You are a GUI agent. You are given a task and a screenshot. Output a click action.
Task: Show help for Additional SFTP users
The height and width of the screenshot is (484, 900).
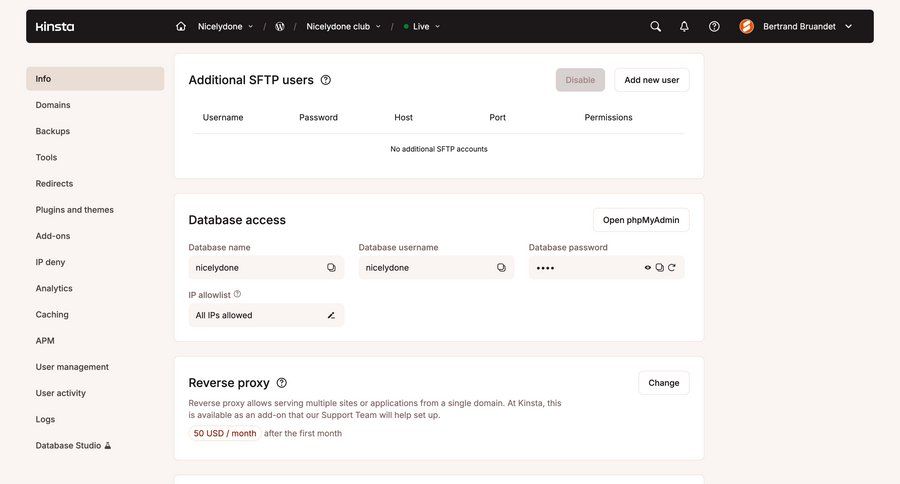tap(325, 80)
